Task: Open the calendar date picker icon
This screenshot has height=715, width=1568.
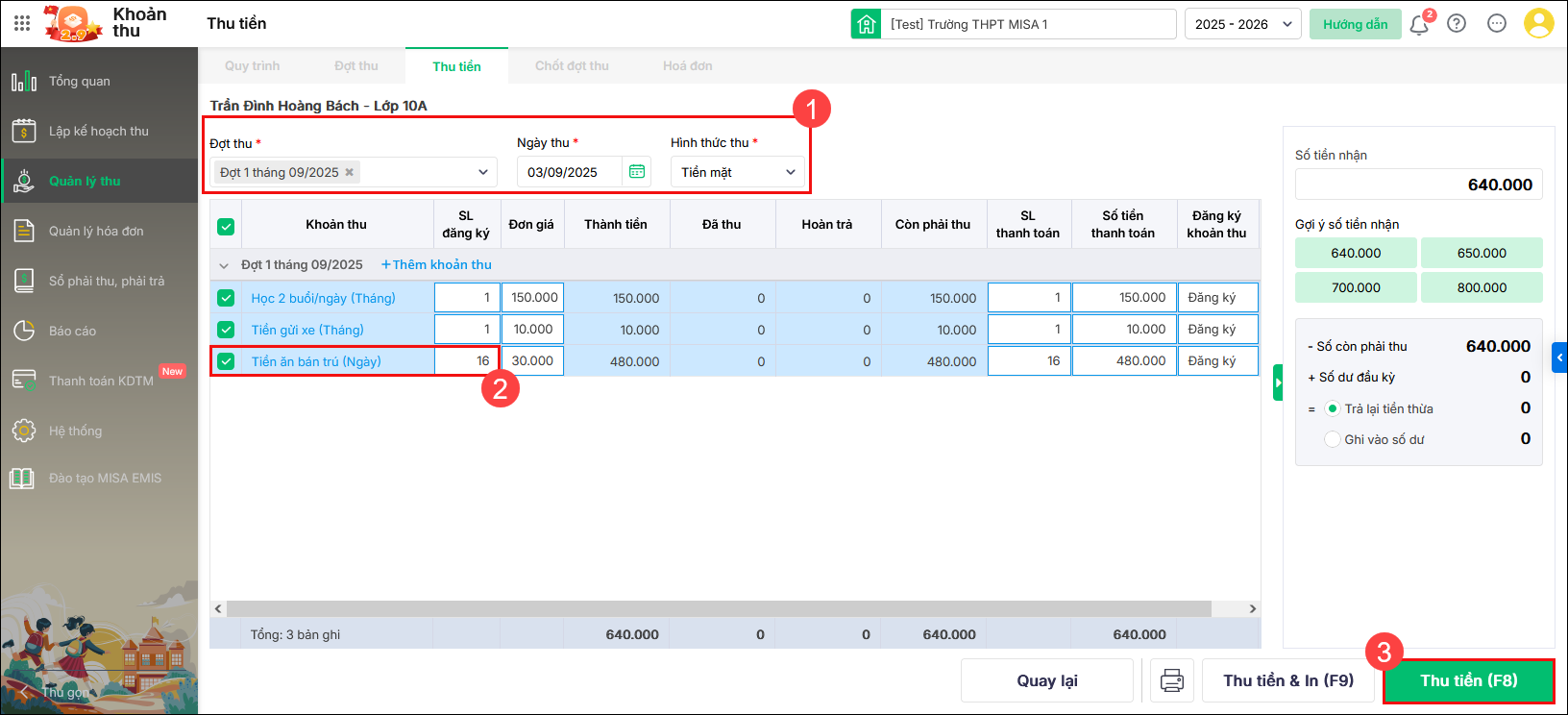Action: [x=637, y=172]
